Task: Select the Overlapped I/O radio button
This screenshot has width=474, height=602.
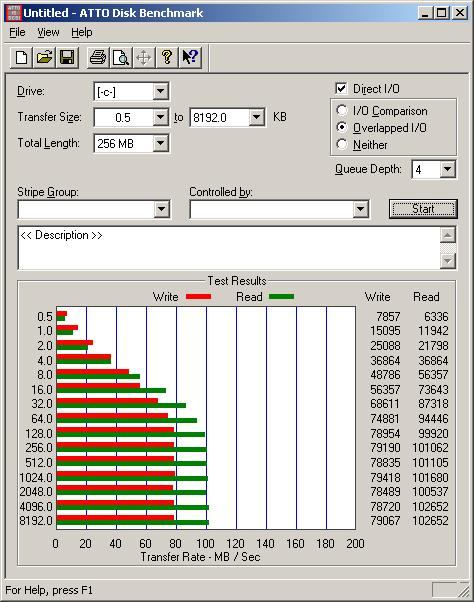Action: pyautogui.click(x=342, y=127)
